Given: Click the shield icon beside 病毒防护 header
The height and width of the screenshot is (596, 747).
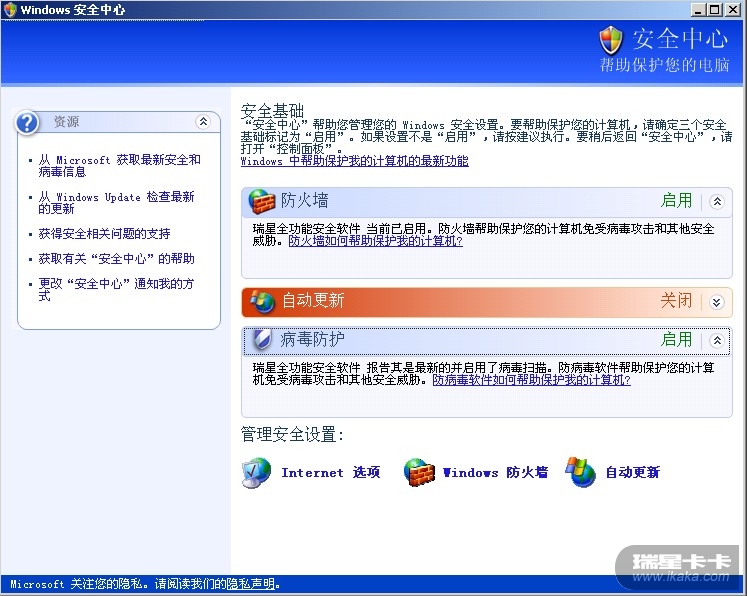Looking at the screenshot, I should click(x=262, y=340).
